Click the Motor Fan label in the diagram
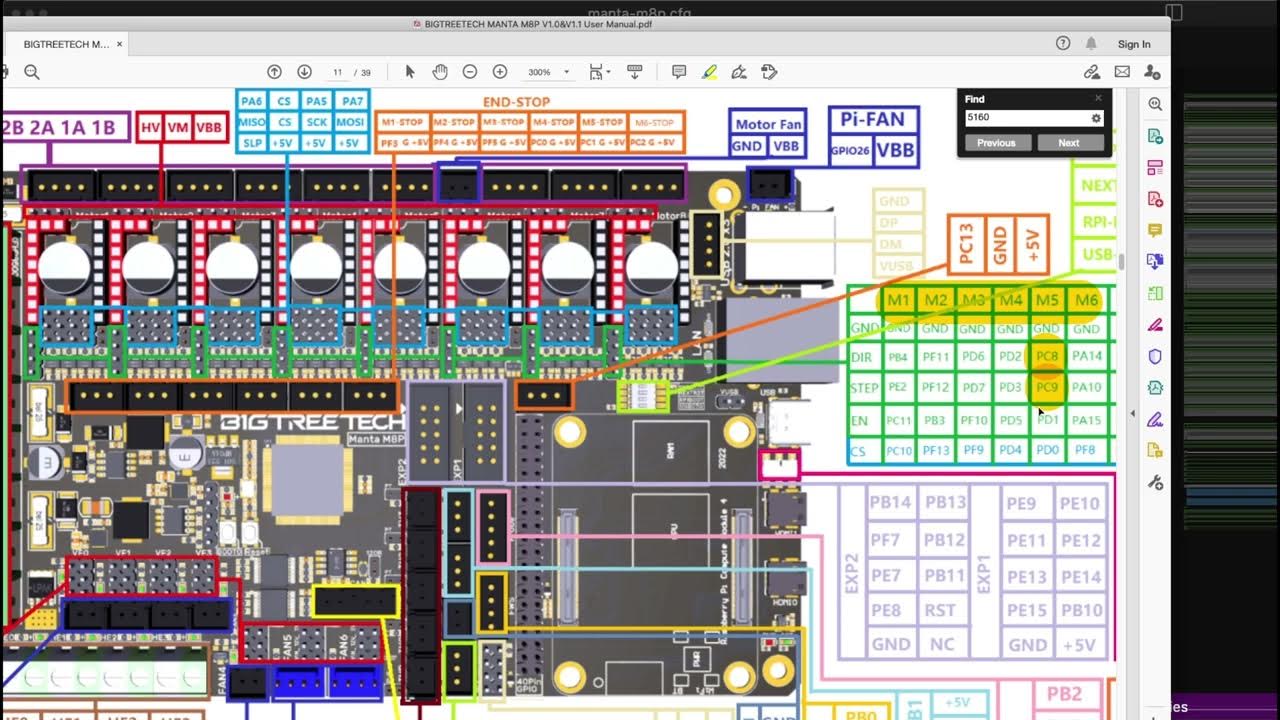Image resolution: width=1280 pixels, height=720 pixels. 768,124
